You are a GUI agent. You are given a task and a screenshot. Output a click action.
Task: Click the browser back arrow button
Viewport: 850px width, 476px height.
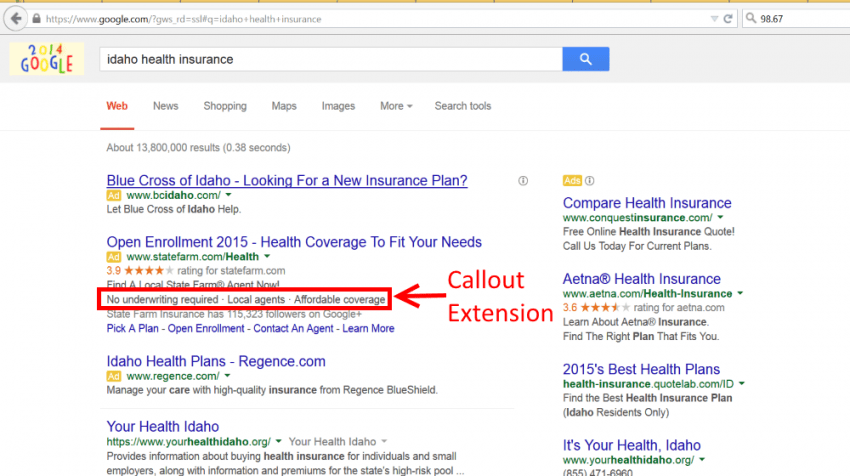(x=16, y=19)
